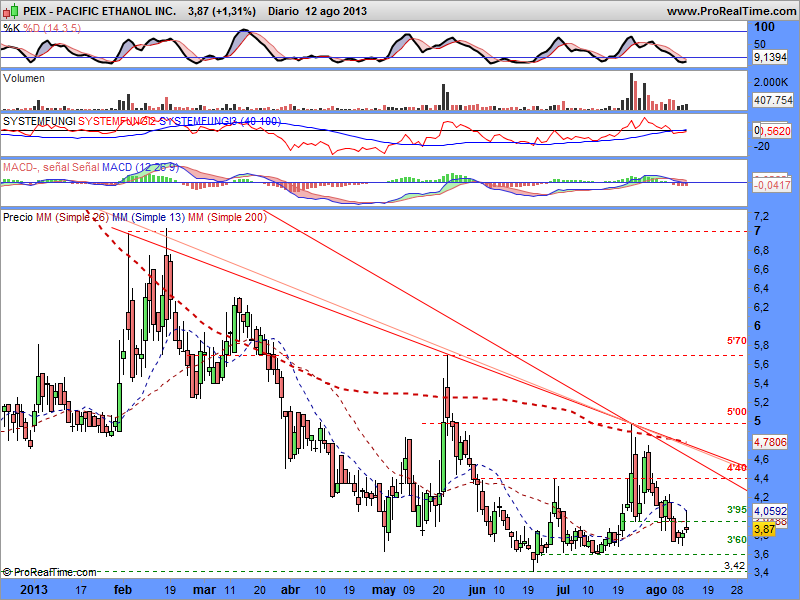Screen dimensions: 800x600
Task: Click the 7,2 price axis label
Action: pos(761,217)
